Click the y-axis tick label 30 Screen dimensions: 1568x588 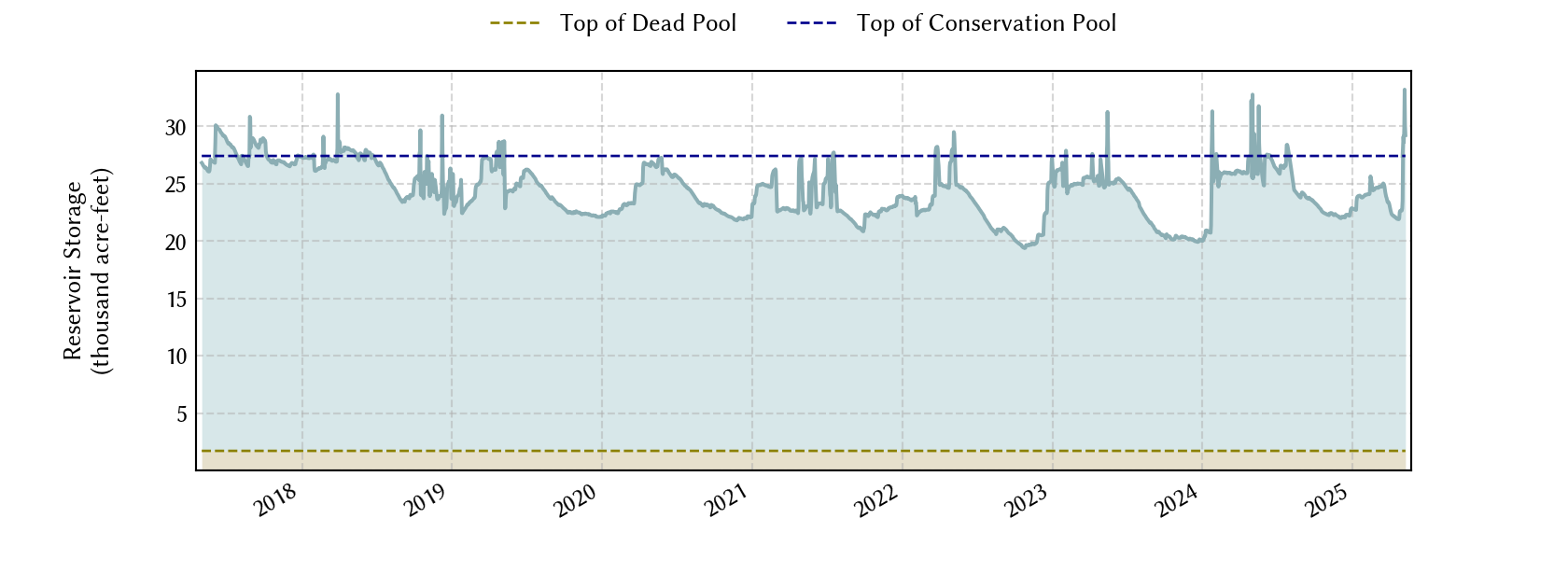(175, 128)
